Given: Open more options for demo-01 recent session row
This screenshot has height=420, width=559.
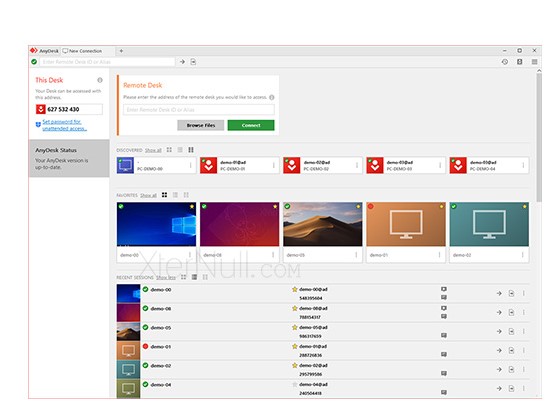Looking at the screenshot, I should pos(524,350).
